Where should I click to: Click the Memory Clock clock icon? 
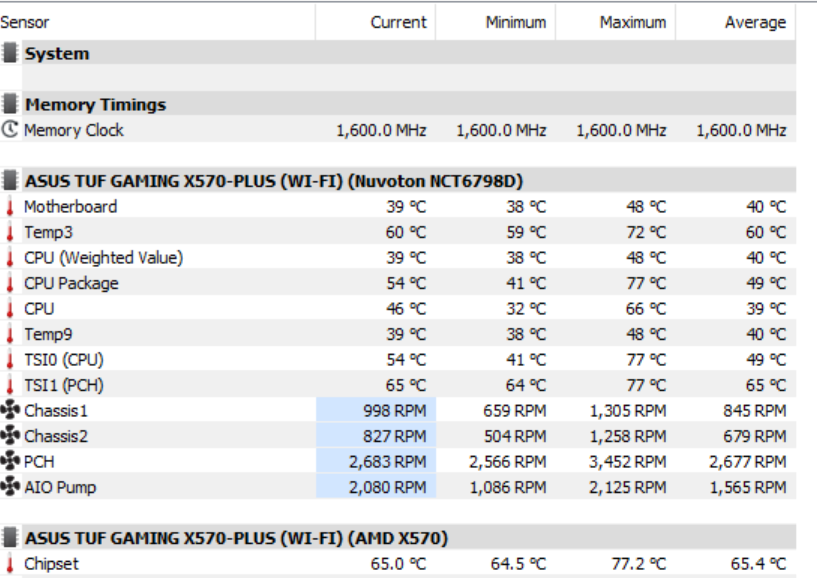pos(9,129)
